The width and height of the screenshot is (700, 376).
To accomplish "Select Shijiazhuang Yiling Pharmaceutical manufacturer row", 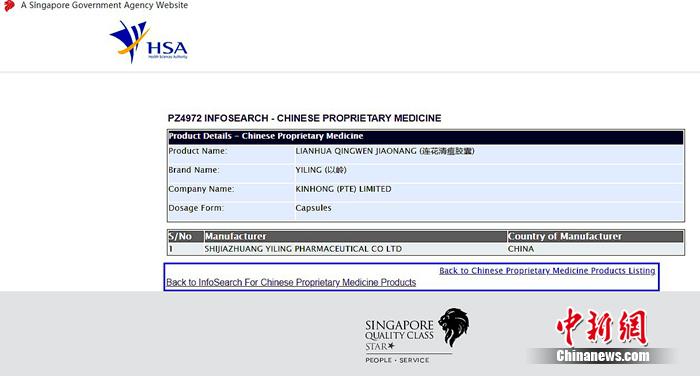I will pos(425,249).
